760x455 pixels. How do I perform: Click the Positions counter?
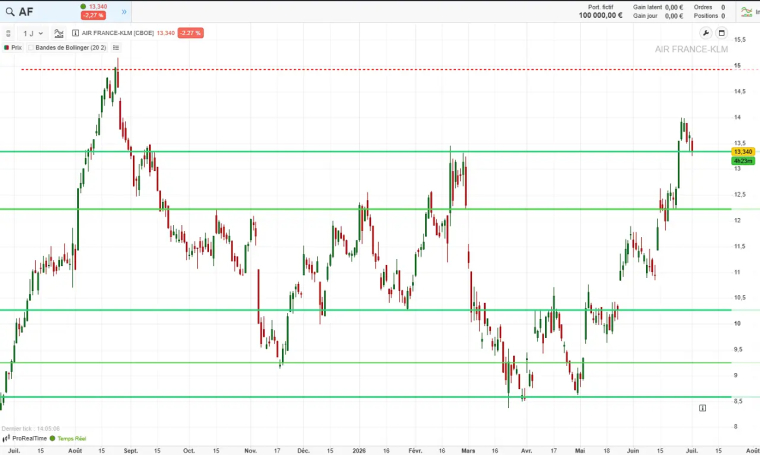(x=709, y=16)
